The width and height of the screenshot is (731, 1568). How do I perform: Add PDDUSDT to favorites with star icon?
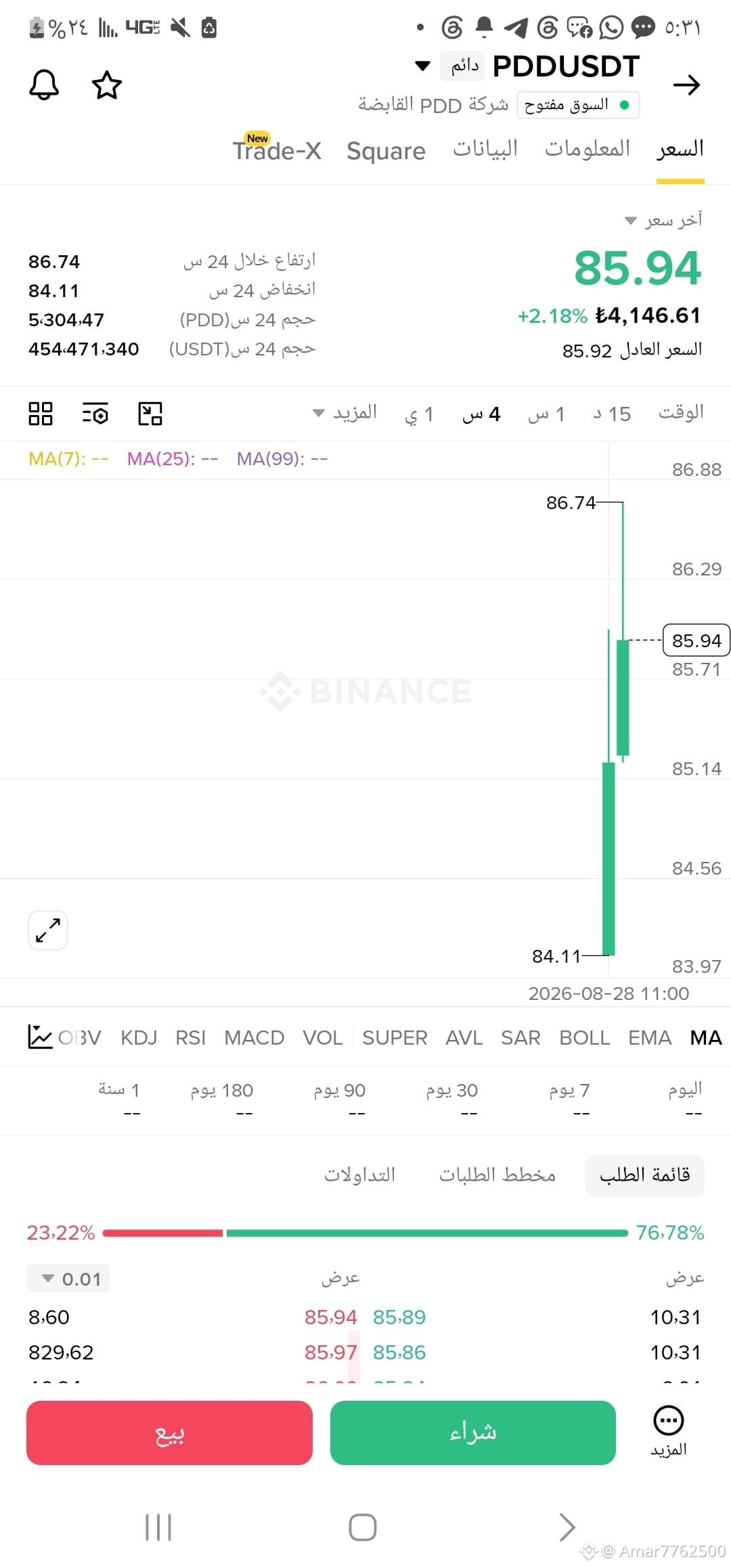107,85
